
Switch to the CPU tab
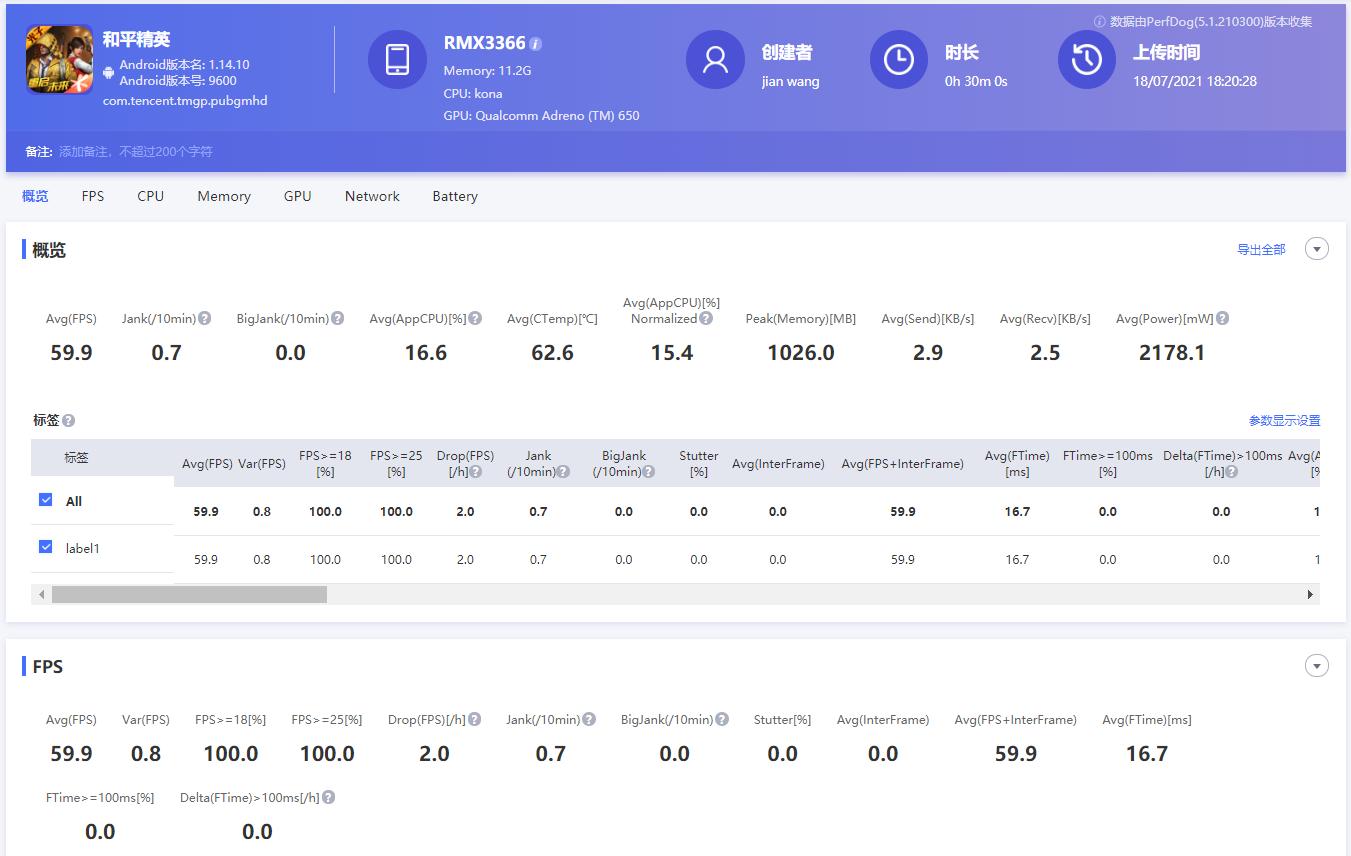tap(150, 196)
